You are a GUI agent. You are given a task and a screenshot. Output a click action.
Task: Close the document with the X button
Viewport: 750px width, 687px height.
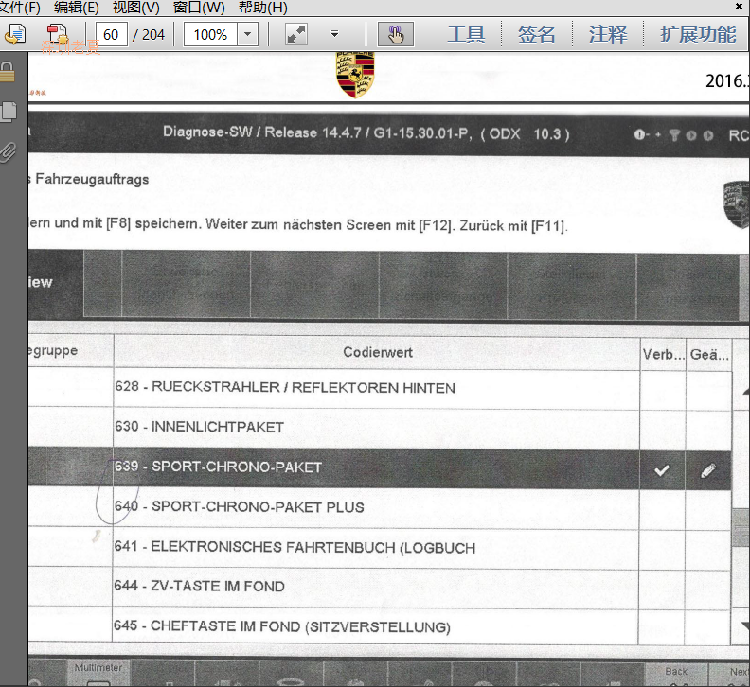coord(739,6)
